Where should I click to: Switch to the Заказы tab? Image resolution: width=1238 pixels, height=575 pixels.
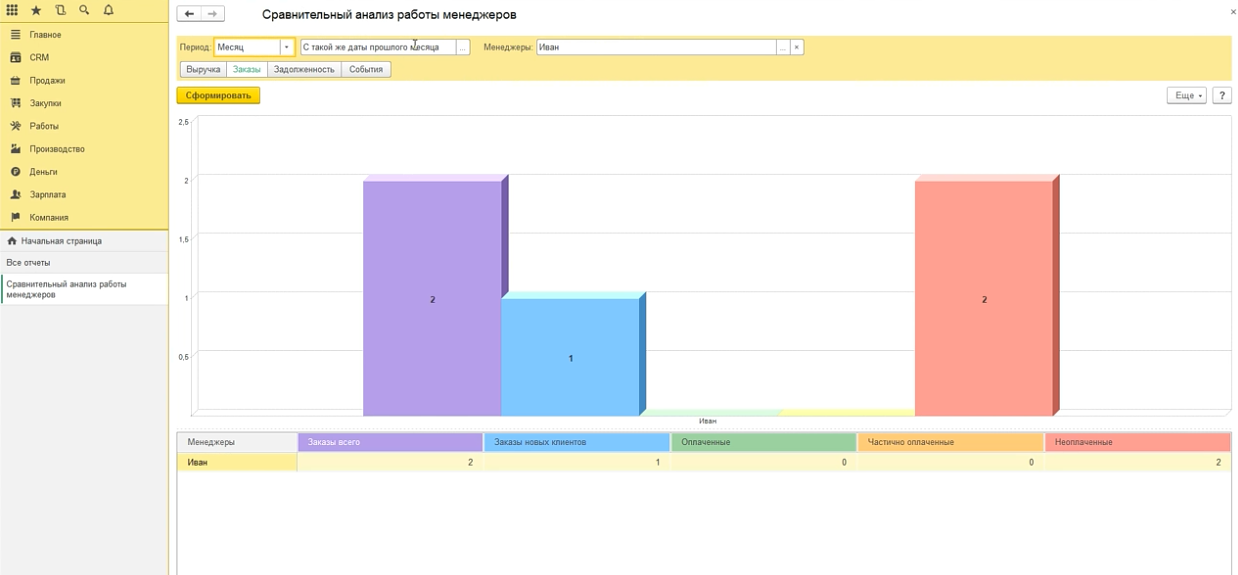tap(246, 69)
